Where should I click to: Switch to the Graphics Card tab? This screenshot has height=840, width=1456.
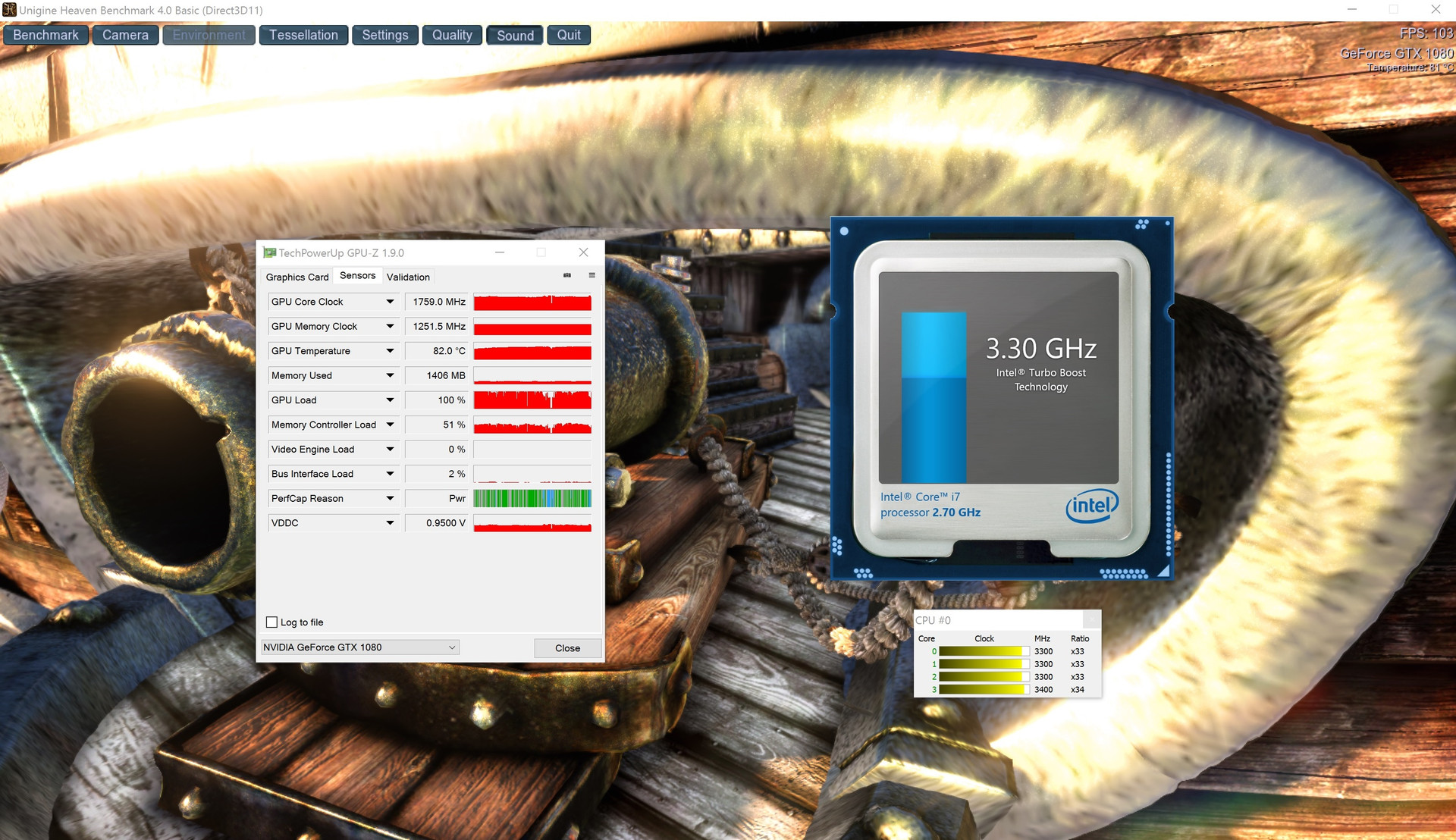pyautogui.click(x=297, y=277)
